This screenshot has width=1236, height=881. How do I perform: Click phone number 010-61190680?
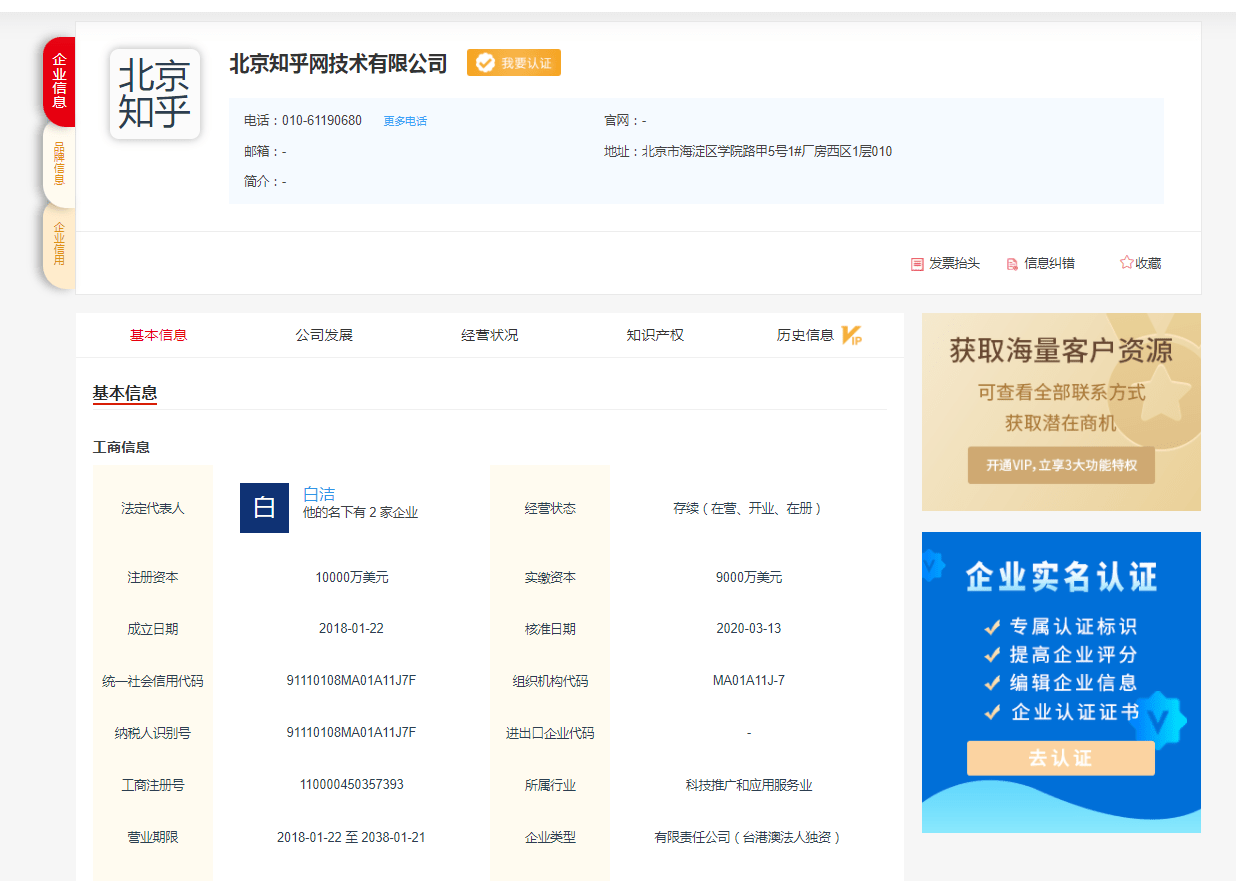point(322,121)
